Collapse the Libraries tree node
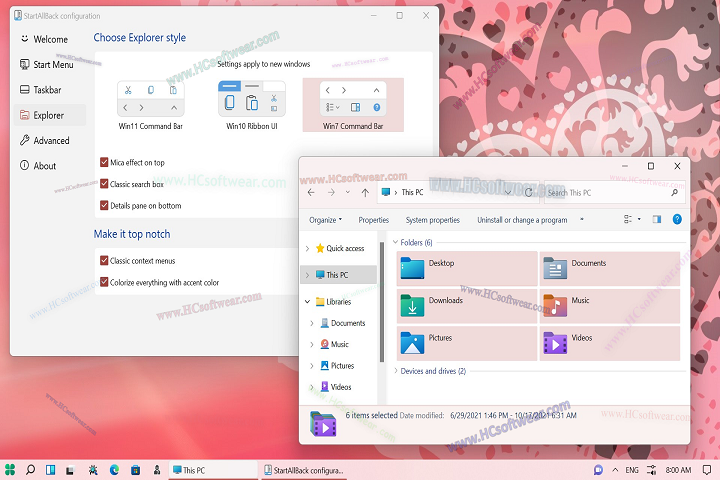 tap(307, 302)
